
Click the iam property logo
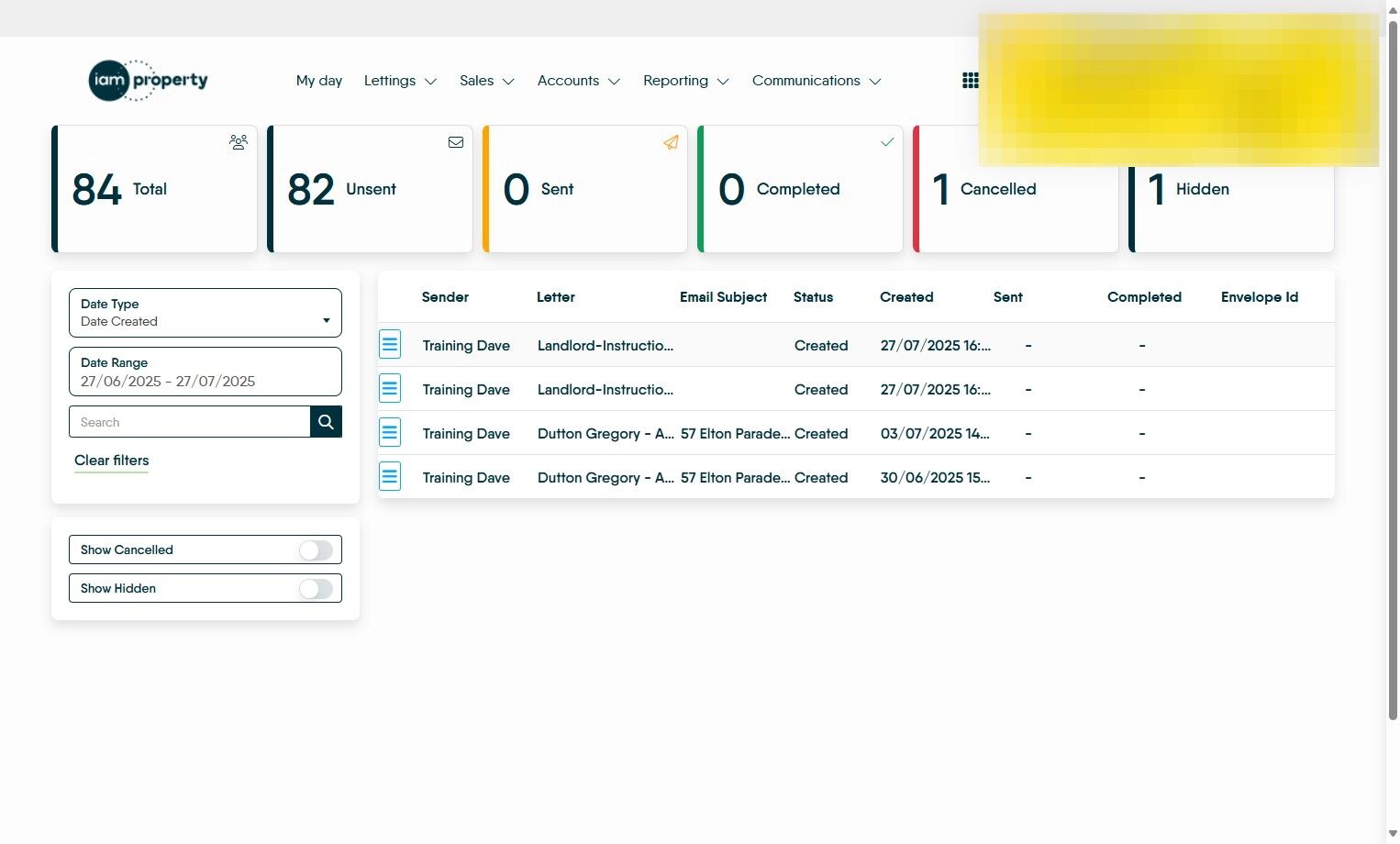pyautogui.click(x=148, y=80)
